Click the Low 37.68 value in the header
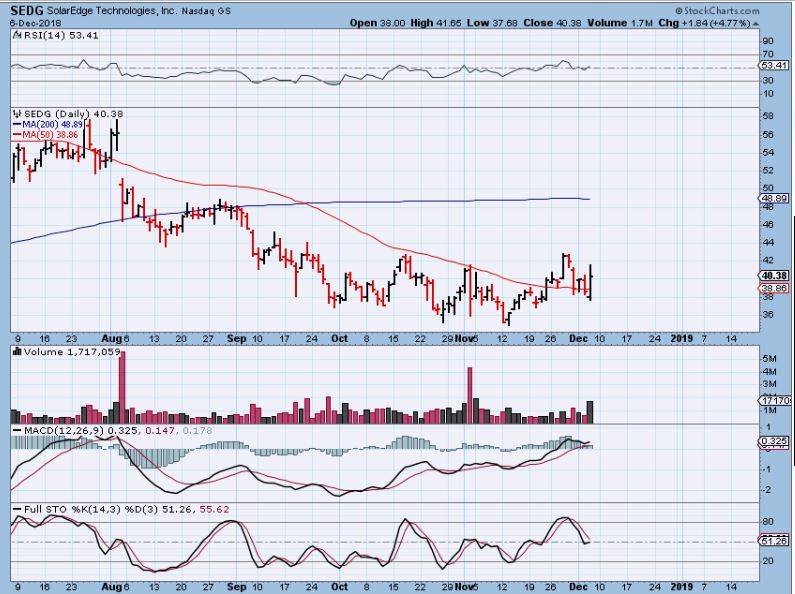Image resolution: width=795 pixels, height=594 pixels. tap(493, 23)
